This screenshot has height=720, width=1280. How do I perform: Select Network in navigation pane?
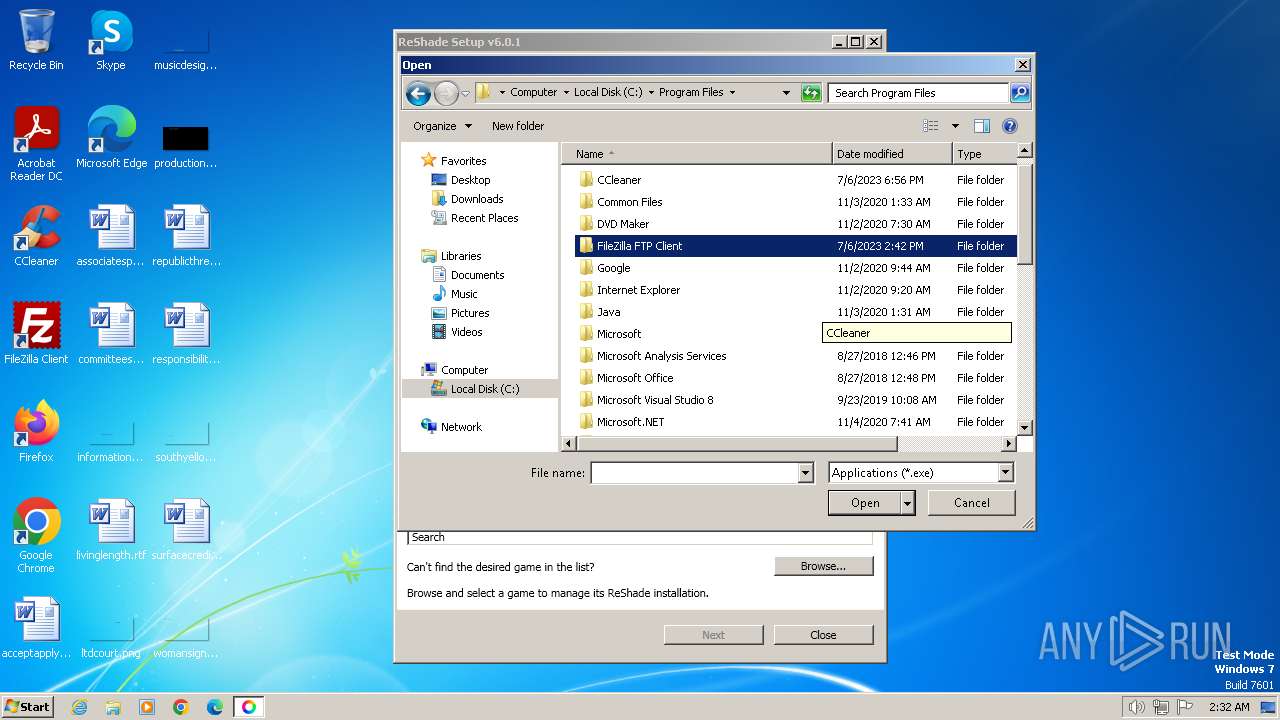(461, 427)
